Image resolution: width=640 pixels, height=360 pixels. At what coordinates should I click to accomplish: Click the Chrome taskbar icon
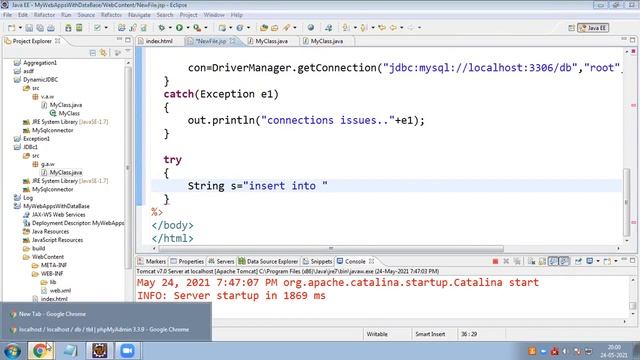(x=40, y=351)
